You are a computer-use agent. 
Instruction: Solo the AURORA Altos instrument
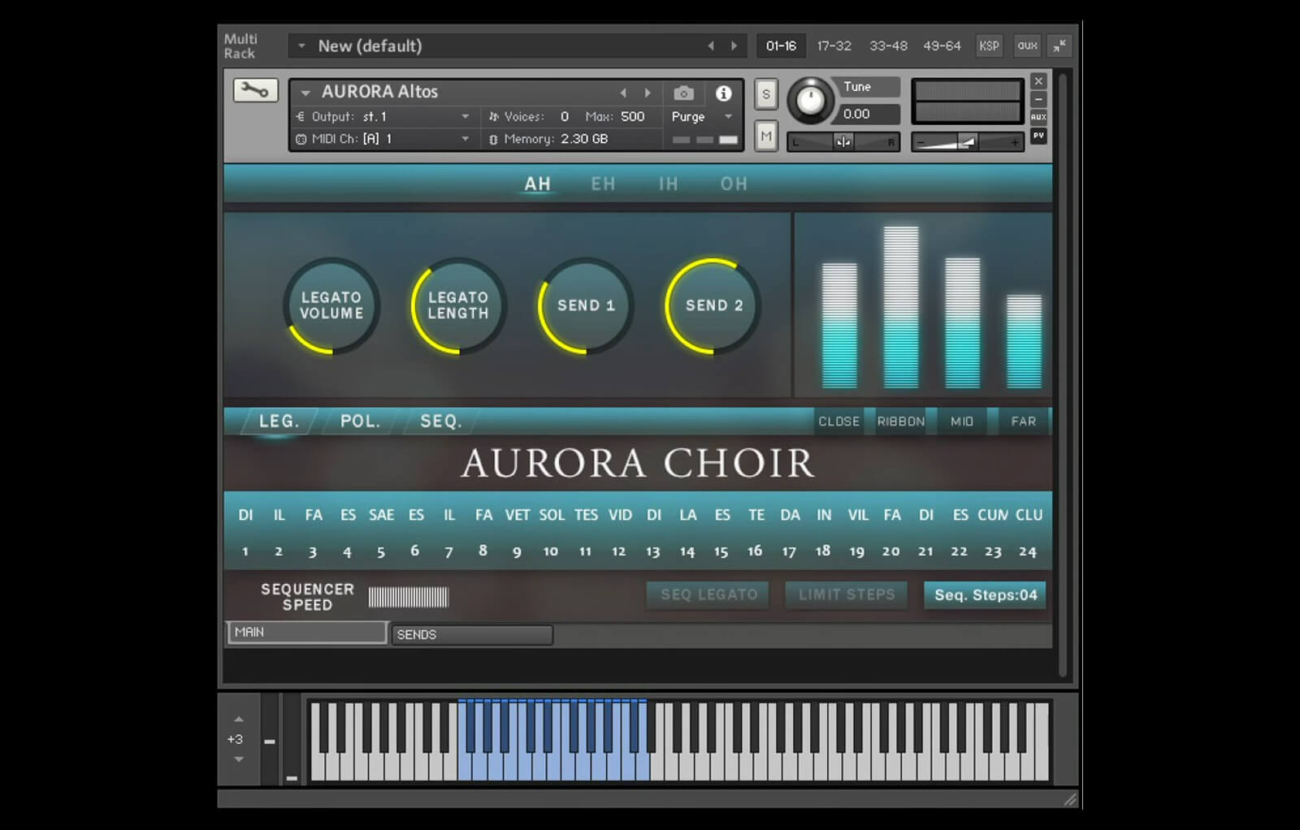[765, 93]
